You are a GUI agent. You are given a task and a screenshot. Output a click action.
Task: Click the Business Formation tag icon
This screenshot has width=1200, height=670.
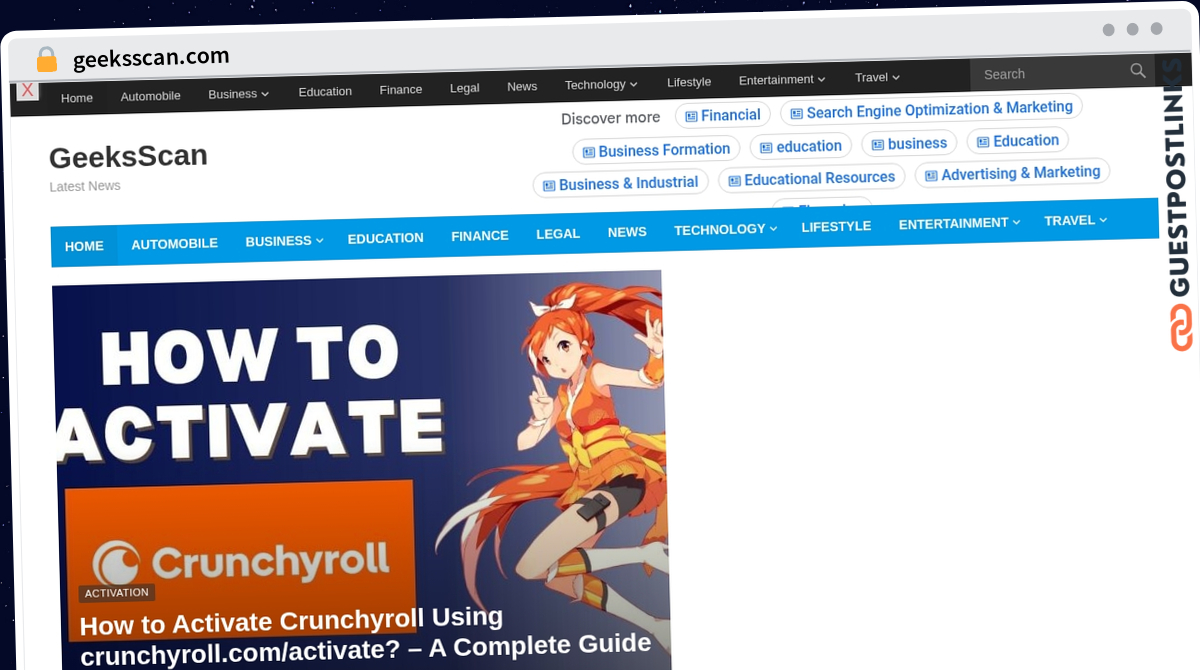(x=589, y=152)
